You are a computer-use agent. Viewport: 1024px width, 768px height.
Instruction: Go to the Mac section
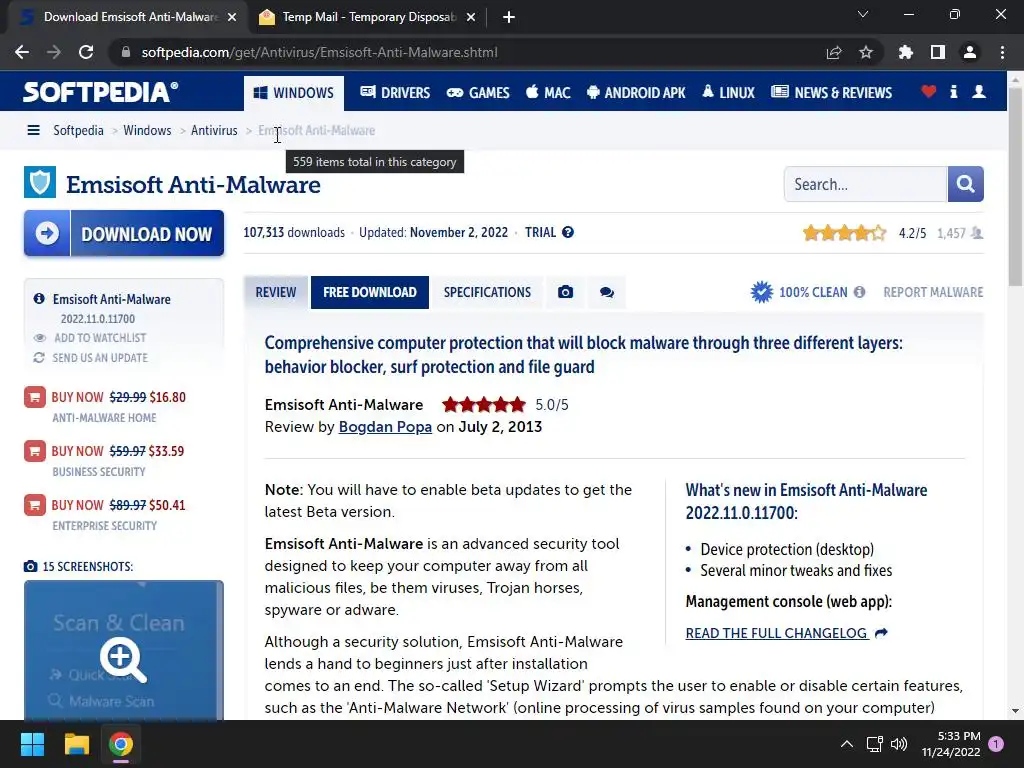point(549,93)
